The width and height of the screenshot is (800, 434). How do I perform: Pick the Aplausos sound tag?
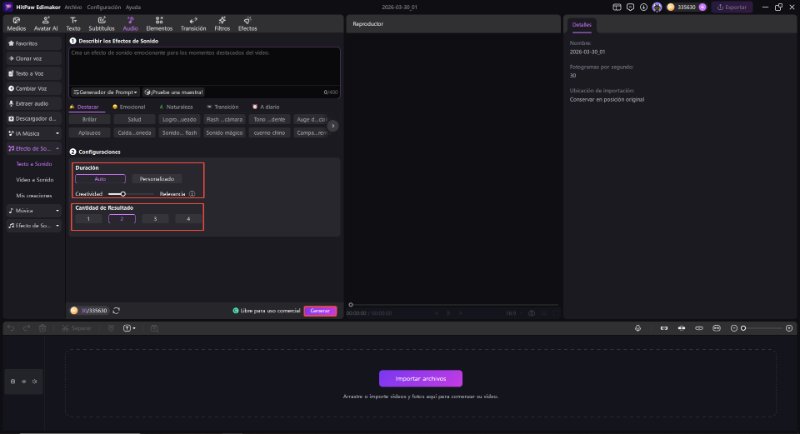pos(89,133)
